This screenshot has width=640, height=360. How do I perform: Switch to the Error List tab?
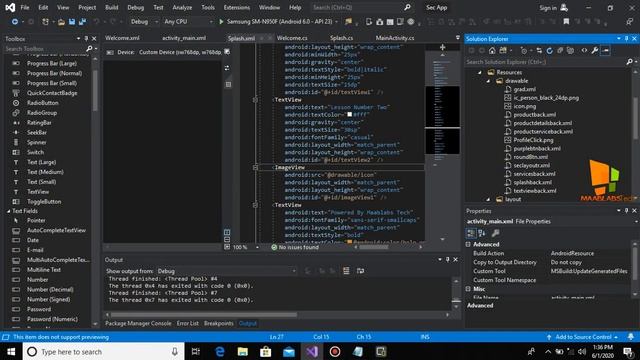click(187, 323)
